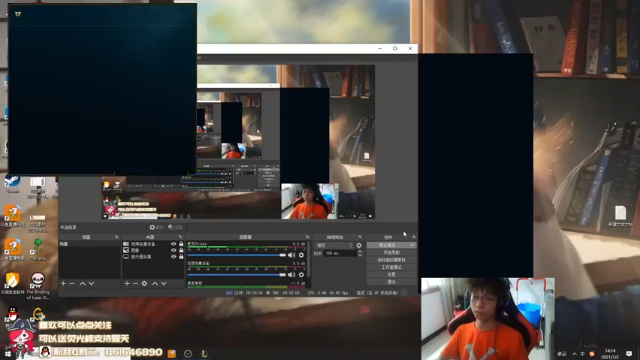Image resolution: width=640 pixels, height=360 pixels.
Task: Click transition duration input field
Action: pos(340,253)
